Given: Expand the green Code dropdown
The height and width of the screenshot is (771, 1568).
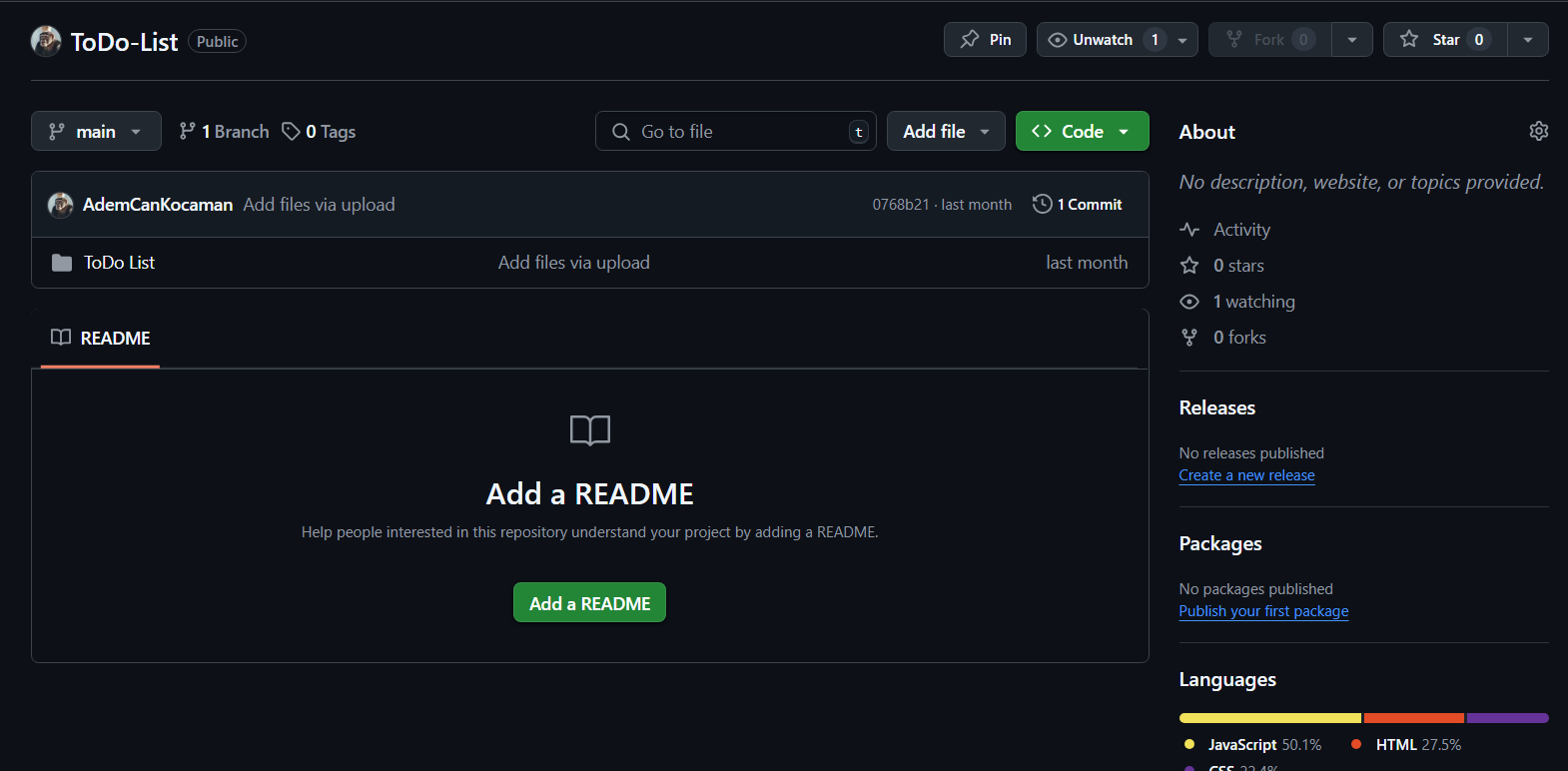Looking at the screenshot, I should tap(1082, 131).
